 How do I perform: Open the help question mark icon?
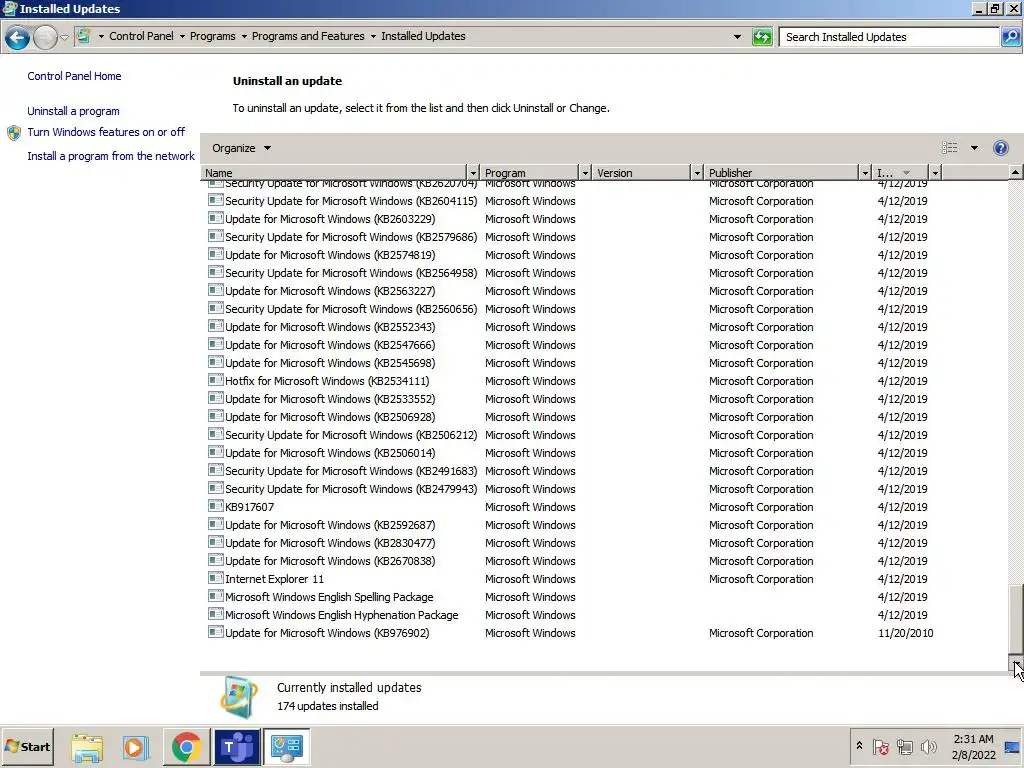(1000, 148)
